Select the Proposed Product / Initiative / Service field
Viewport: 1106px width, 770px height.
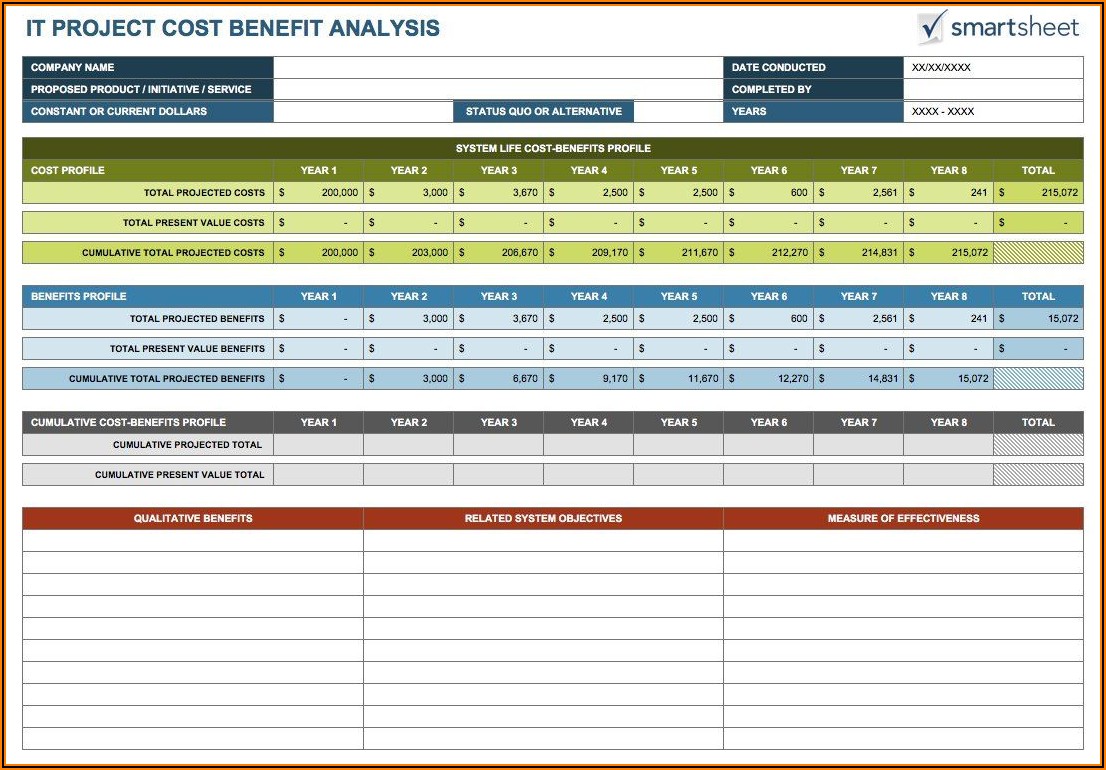(x=497, y=90)
